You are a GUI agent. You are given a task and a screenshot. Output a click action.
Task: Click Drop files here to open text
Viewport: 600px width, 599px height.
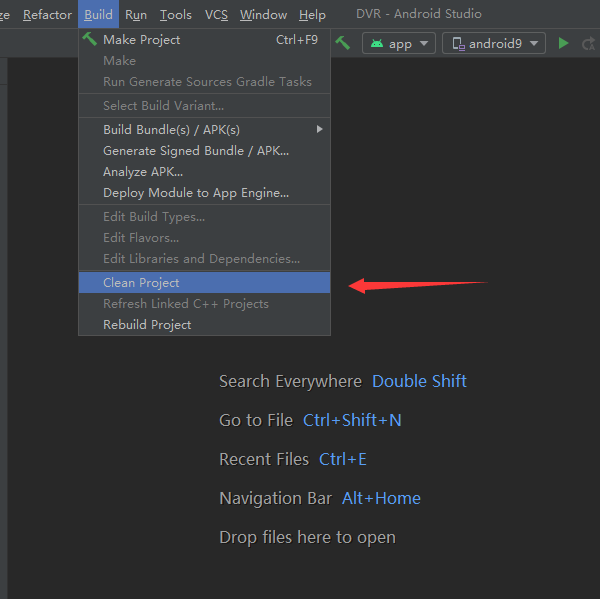308,537
